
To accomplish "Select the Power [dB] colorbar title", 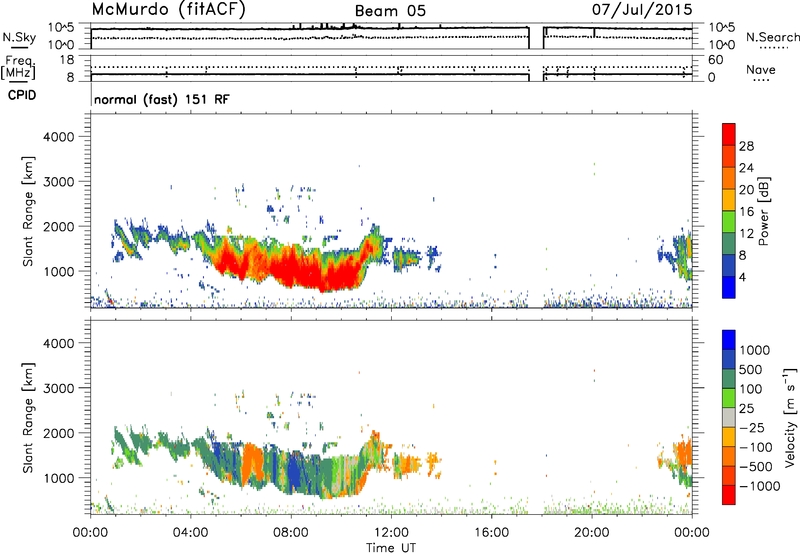I will (764, 211).
